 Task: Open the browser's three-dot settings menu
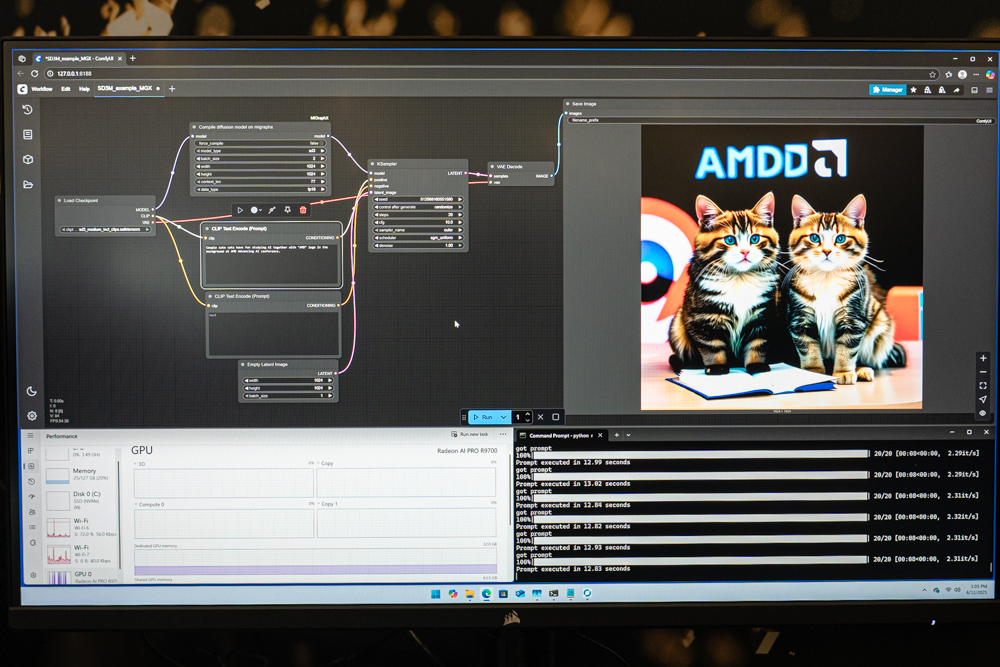[x=976, y=75]
